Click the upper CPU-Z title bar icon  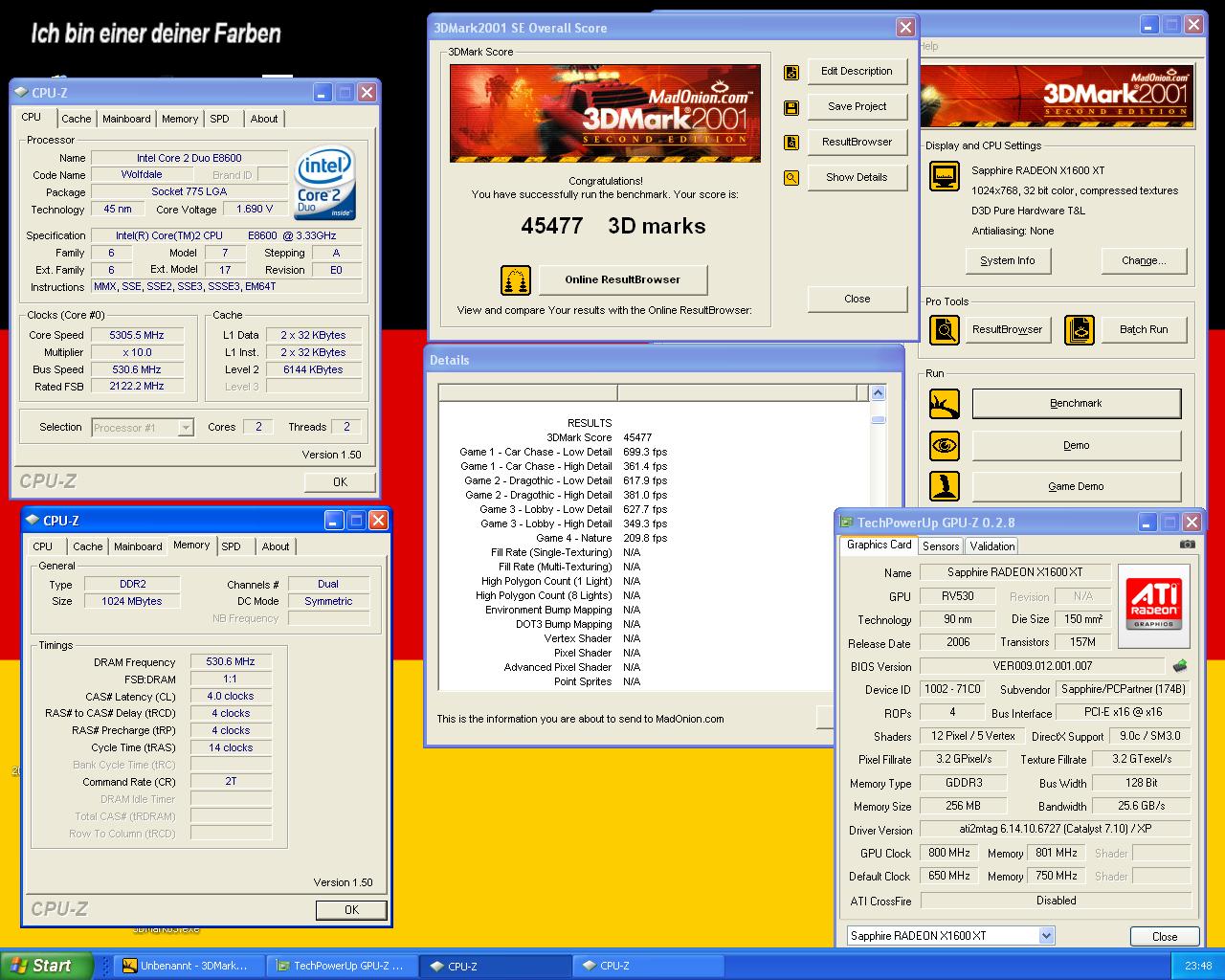tap(21, 93)
